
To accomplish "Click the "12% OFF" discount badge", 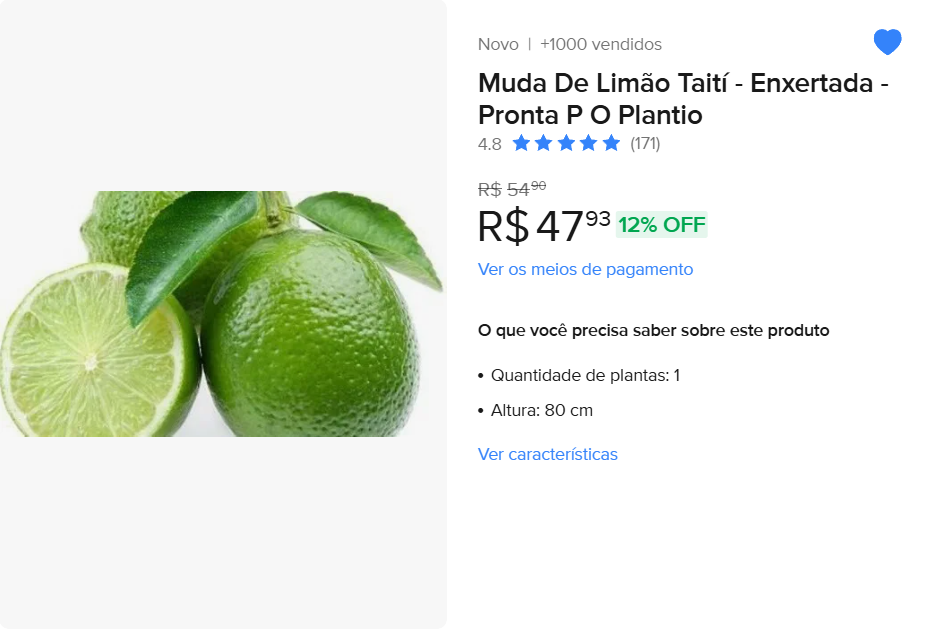I will (662, 225).
